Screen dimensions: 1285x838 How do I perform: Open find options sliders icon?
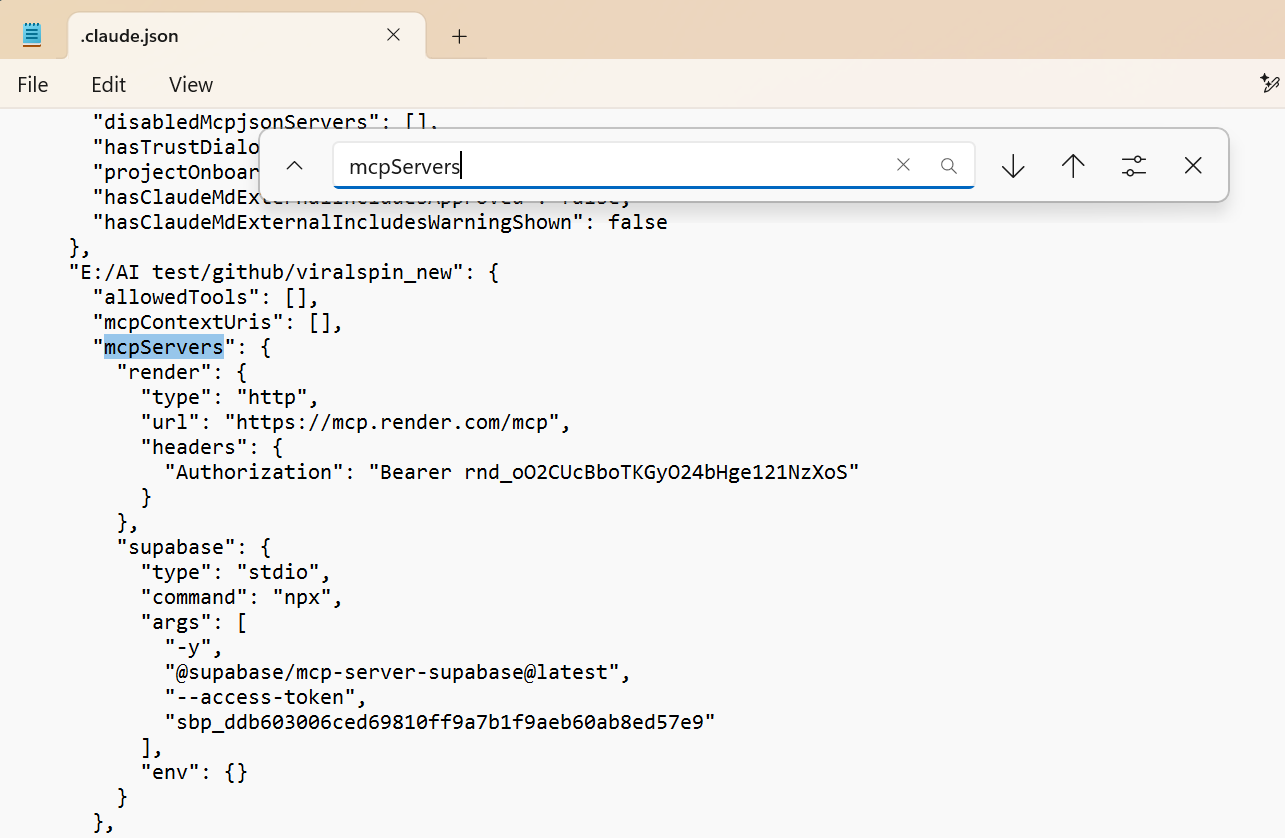point(1133,166)
